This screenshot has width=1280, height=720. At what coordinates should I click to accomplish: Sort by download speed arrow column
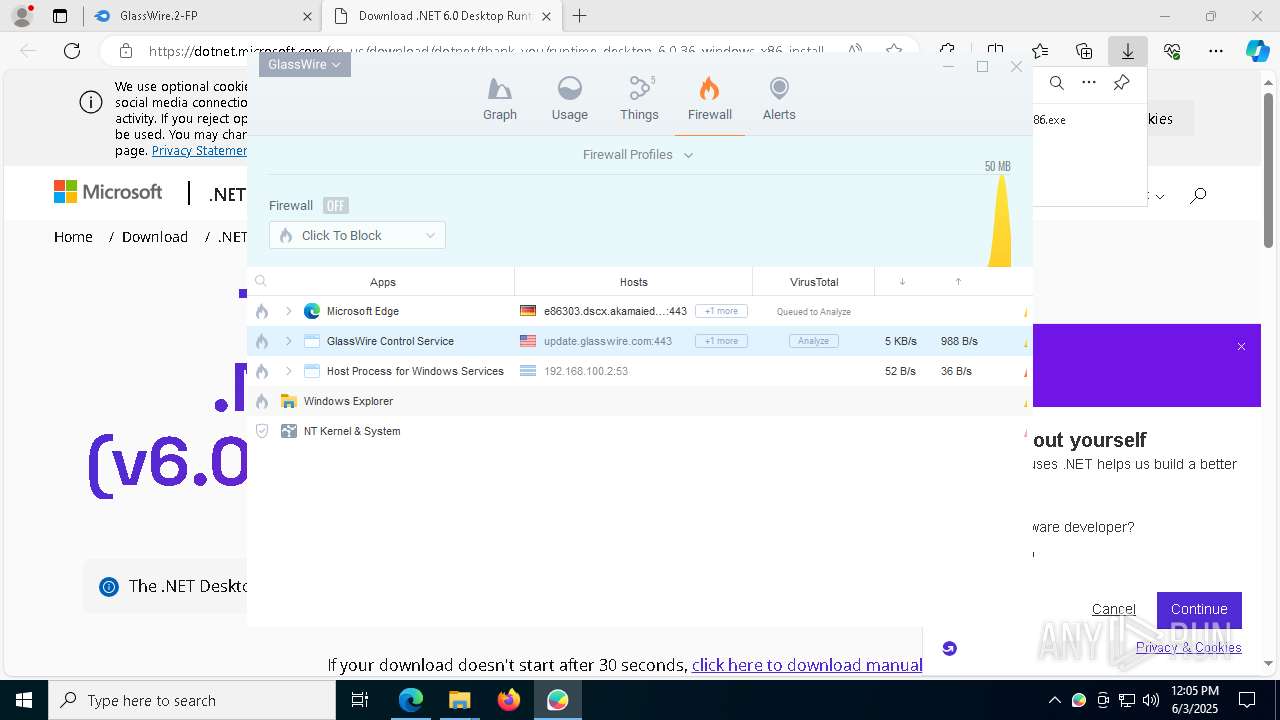902,282
